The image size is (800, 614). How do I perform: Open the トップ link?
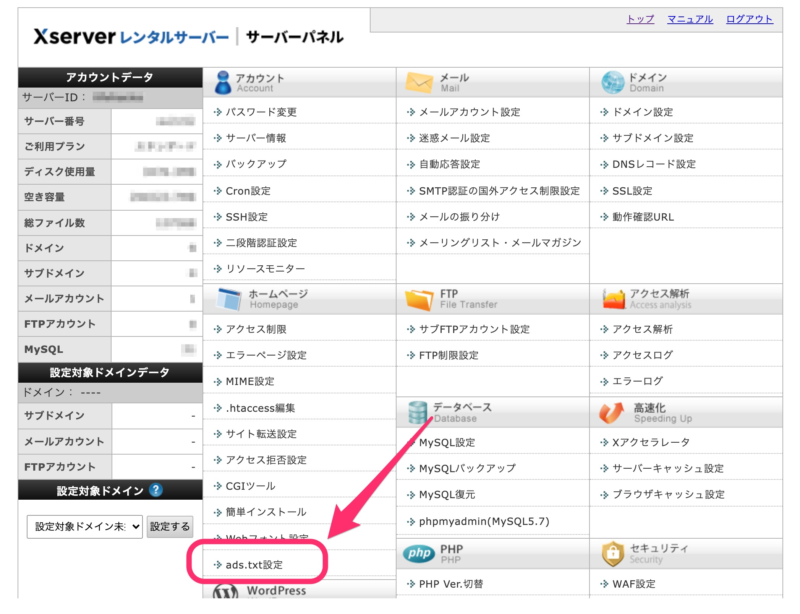click(640, 19)
